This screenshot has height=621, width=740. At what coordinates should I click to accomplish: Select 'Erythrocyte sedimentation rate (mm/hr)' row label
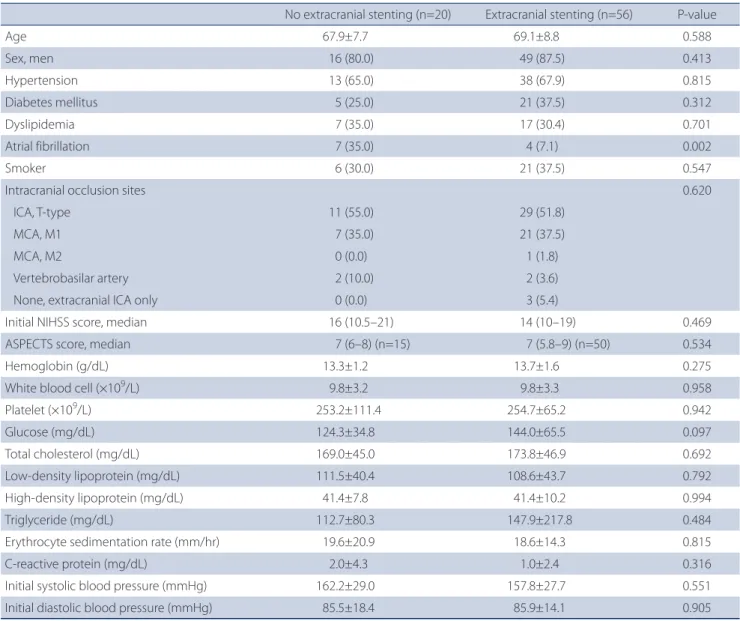pyautogui.click(x=112, y=542)
